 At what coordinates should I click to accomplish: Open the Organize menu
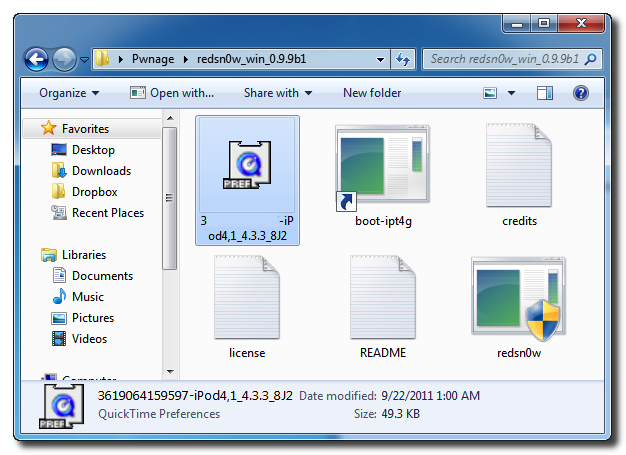click(x=69, y=93)
